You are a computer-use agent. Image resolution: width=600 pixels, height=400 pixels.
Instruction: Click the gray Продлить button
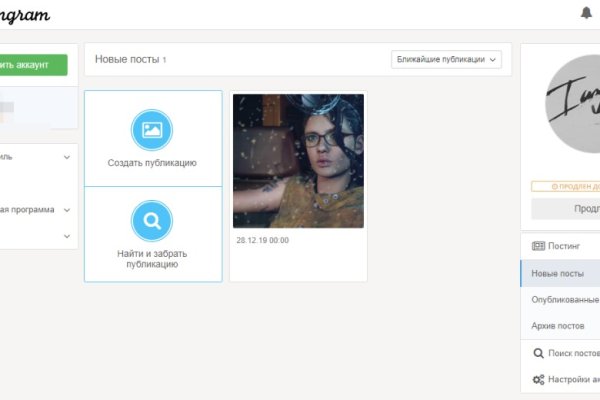[x=566, y=208]
